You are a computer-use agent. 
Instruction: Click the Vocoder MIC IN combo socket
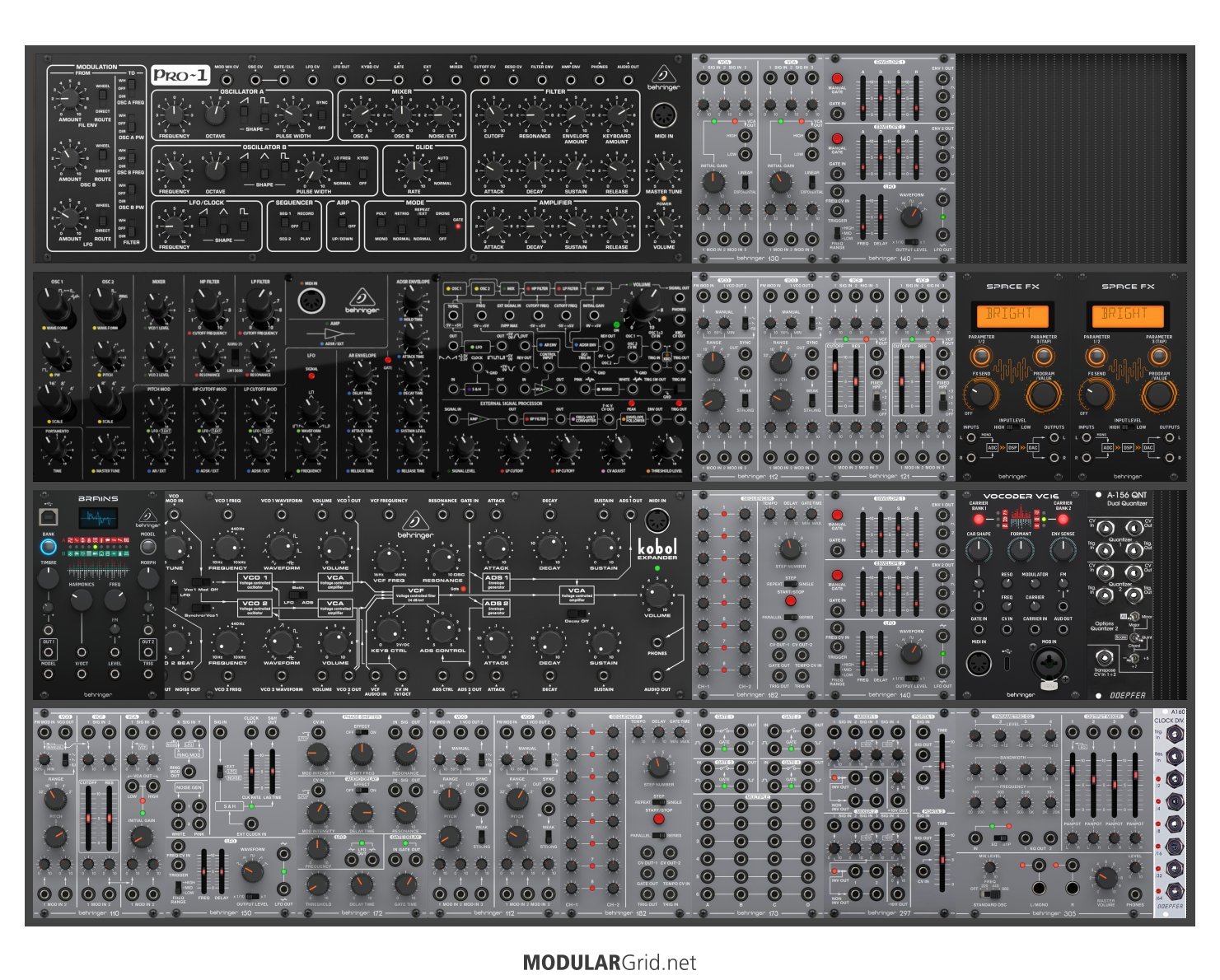(x=1048, y=664)
